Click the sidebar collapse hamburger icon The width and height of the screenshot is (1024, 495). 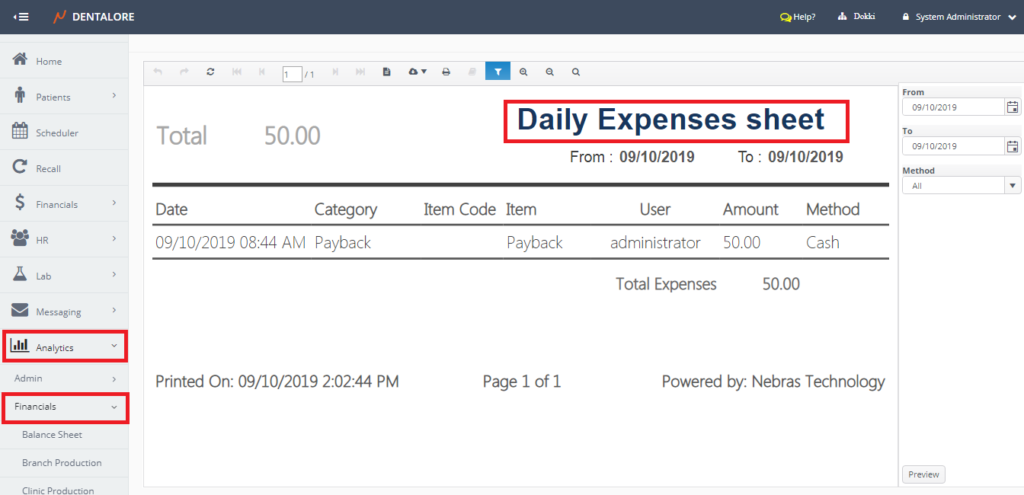[x=21, y=17]
